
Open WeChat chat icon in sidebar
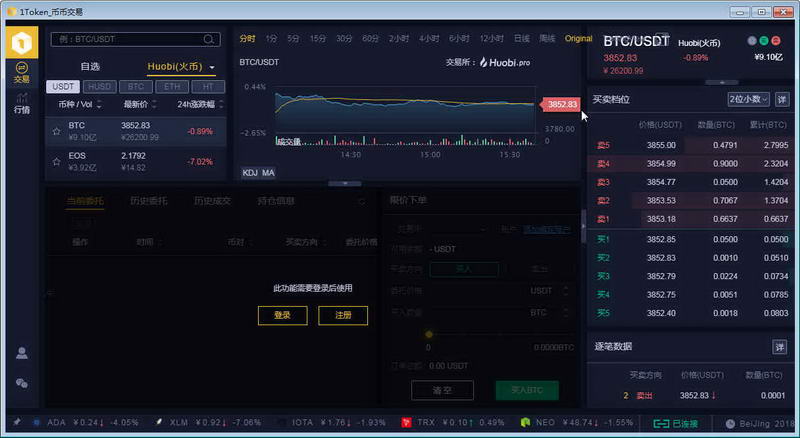tap(21, 383)
